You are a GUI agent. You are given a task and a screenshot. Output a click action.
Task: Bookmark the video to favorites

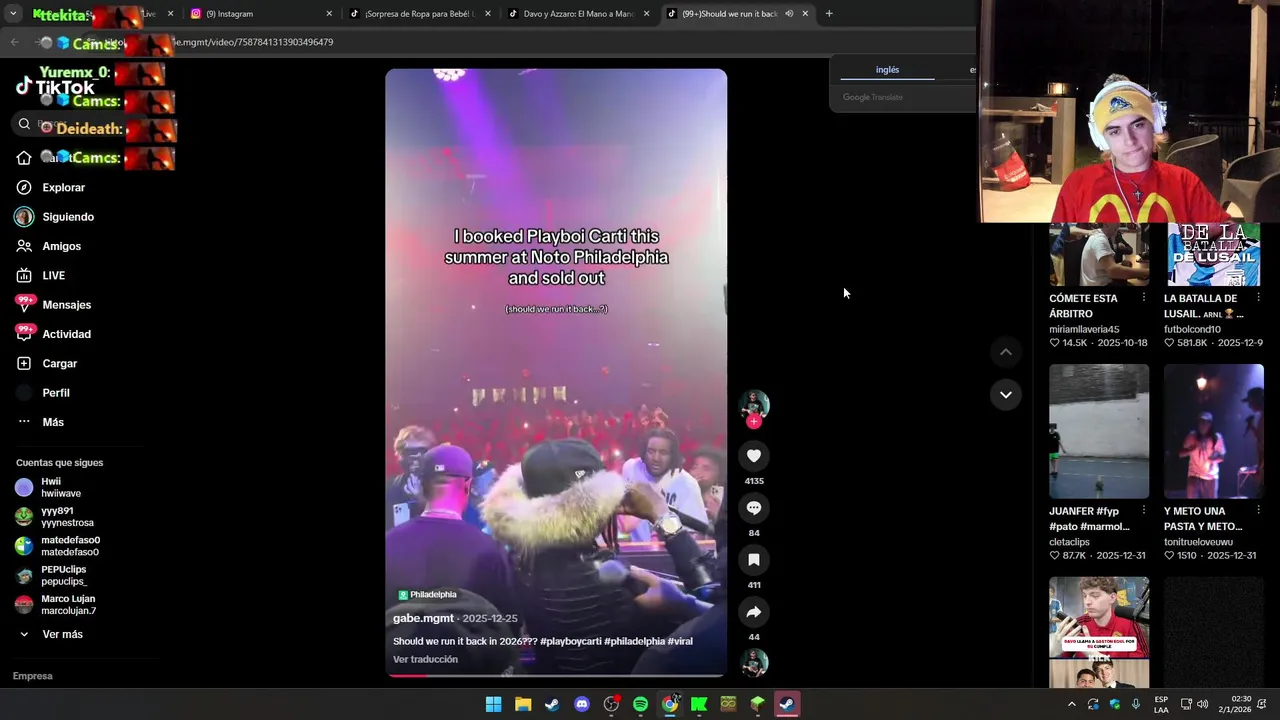(754, 560)
